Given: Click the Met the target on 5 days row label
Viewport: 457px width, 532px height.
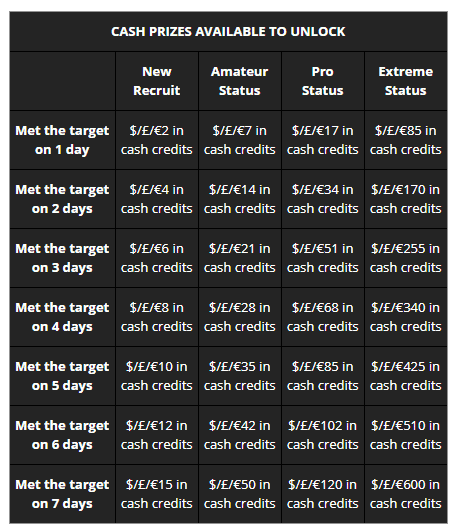Looking at the screenshot, I should pyautogui.click(x=62, y=376).
